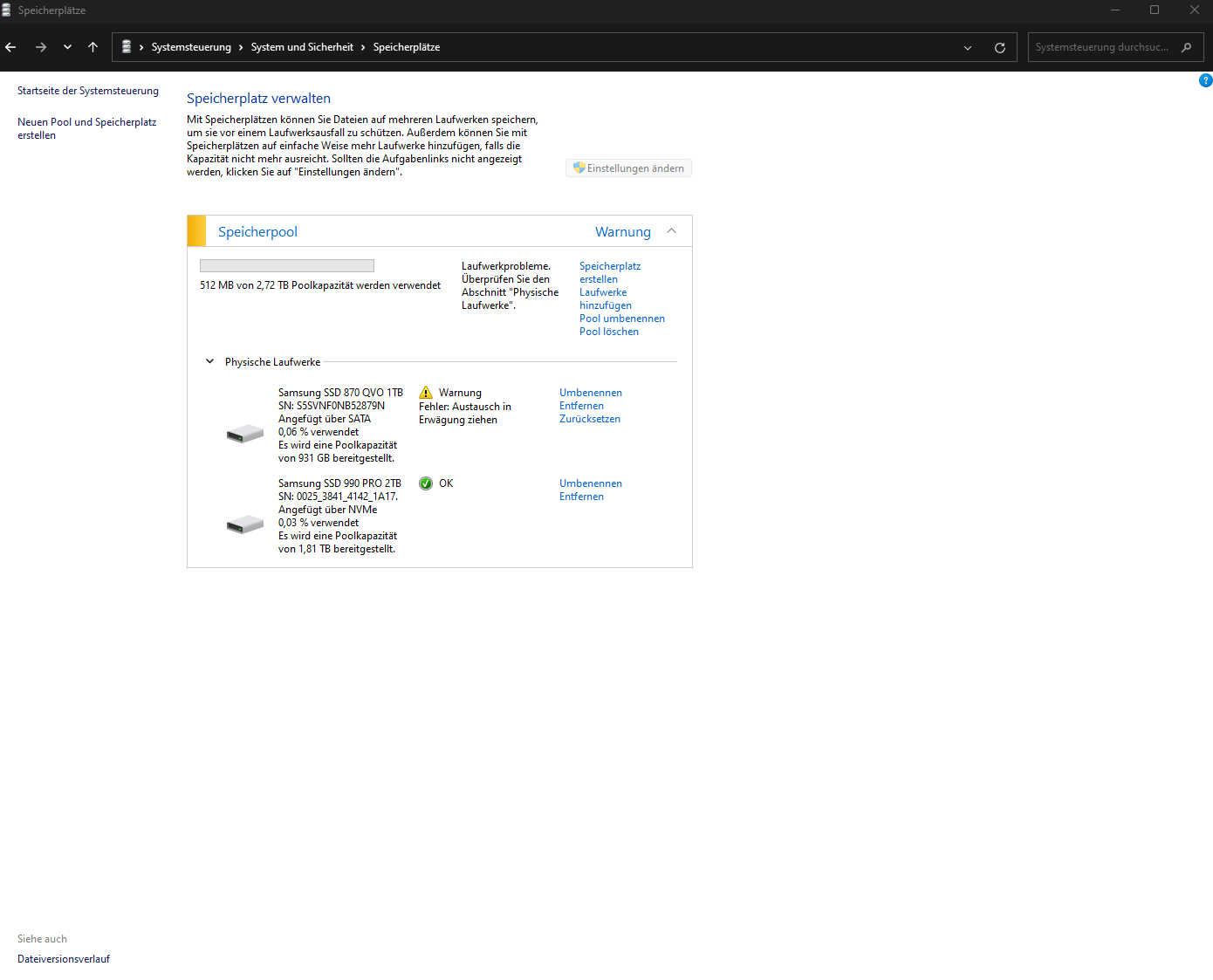Click the Samsung SSD 870 QVO drive icon
1213x980 pixels.
click(245, 433)
